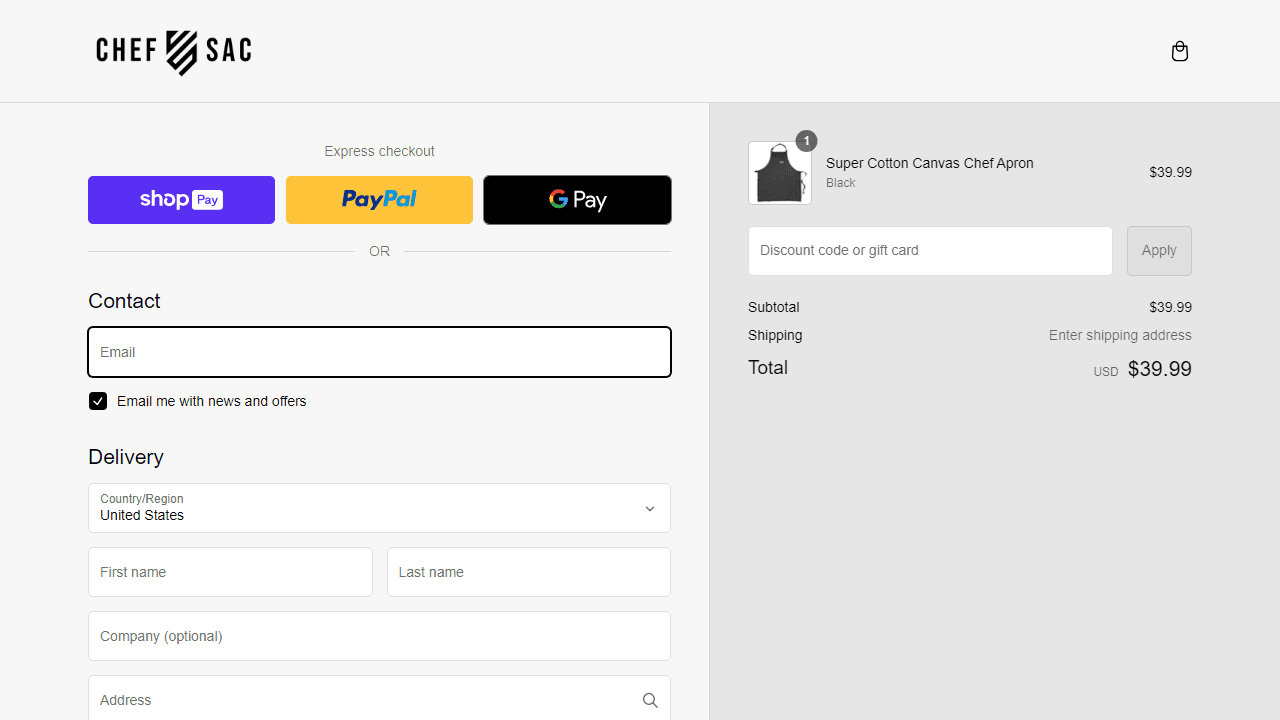Image resolution: width=1280 pixels, height=720 pixels.
Task: Click the Company (optional) field
Action: 379,636
